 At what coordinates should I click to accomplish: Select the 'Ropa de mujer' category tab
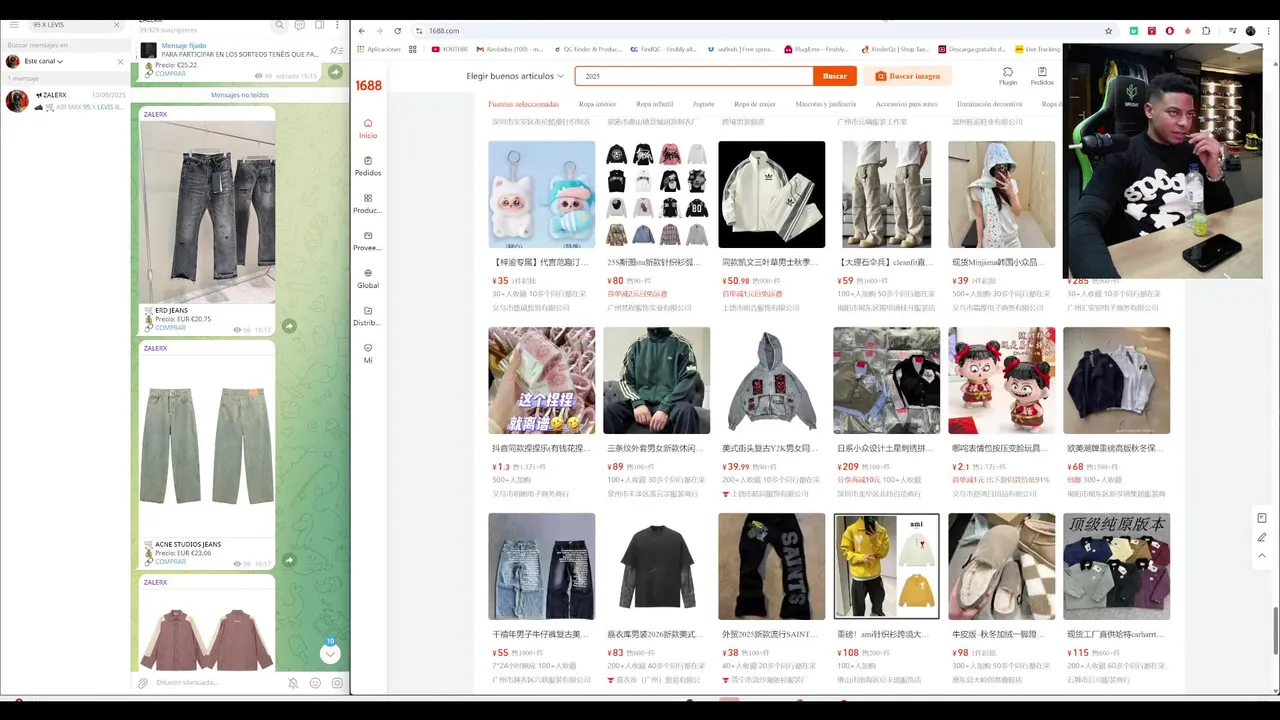click(755, 104)
